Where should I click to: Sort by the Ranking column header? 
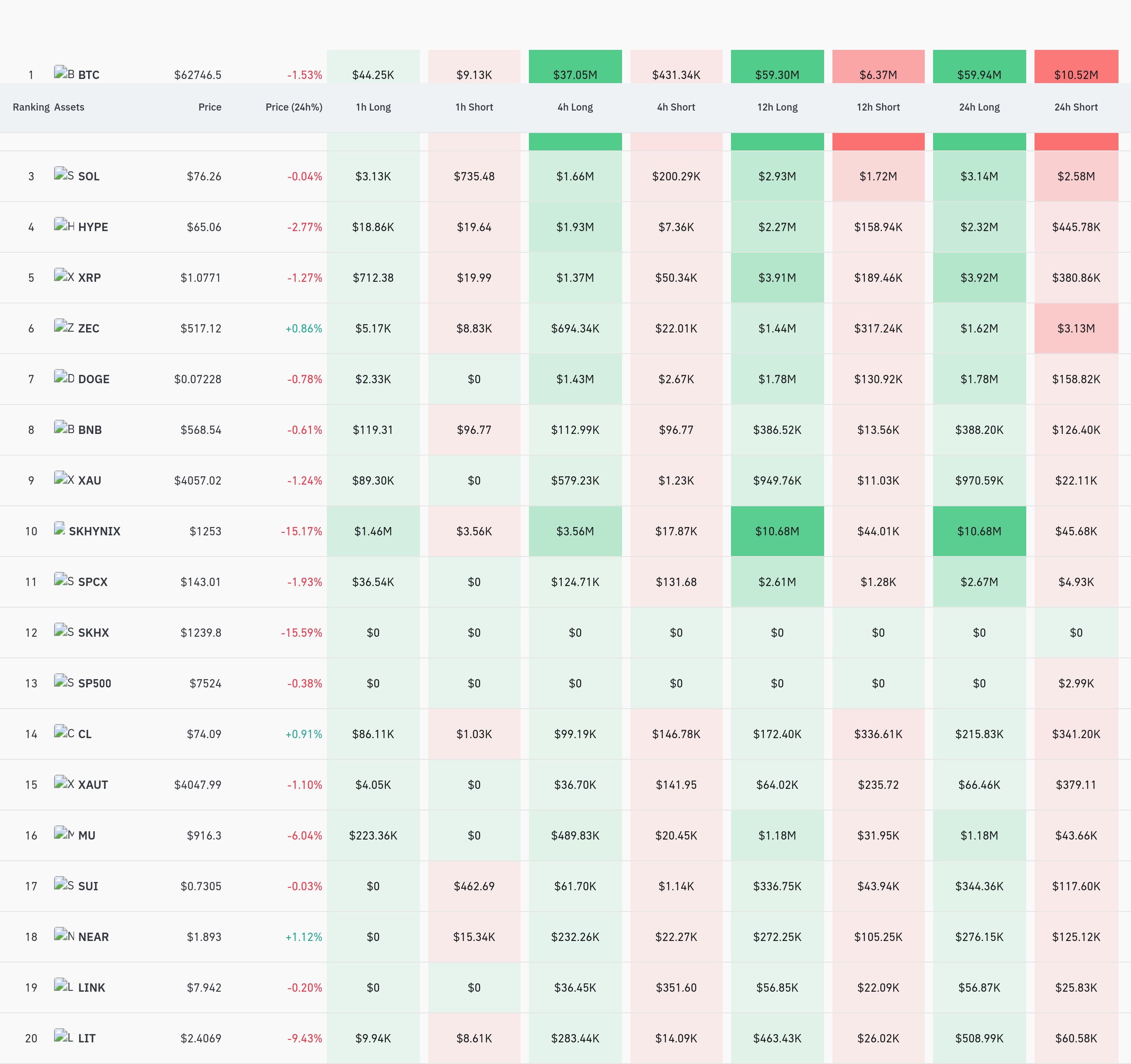point(31,107)
